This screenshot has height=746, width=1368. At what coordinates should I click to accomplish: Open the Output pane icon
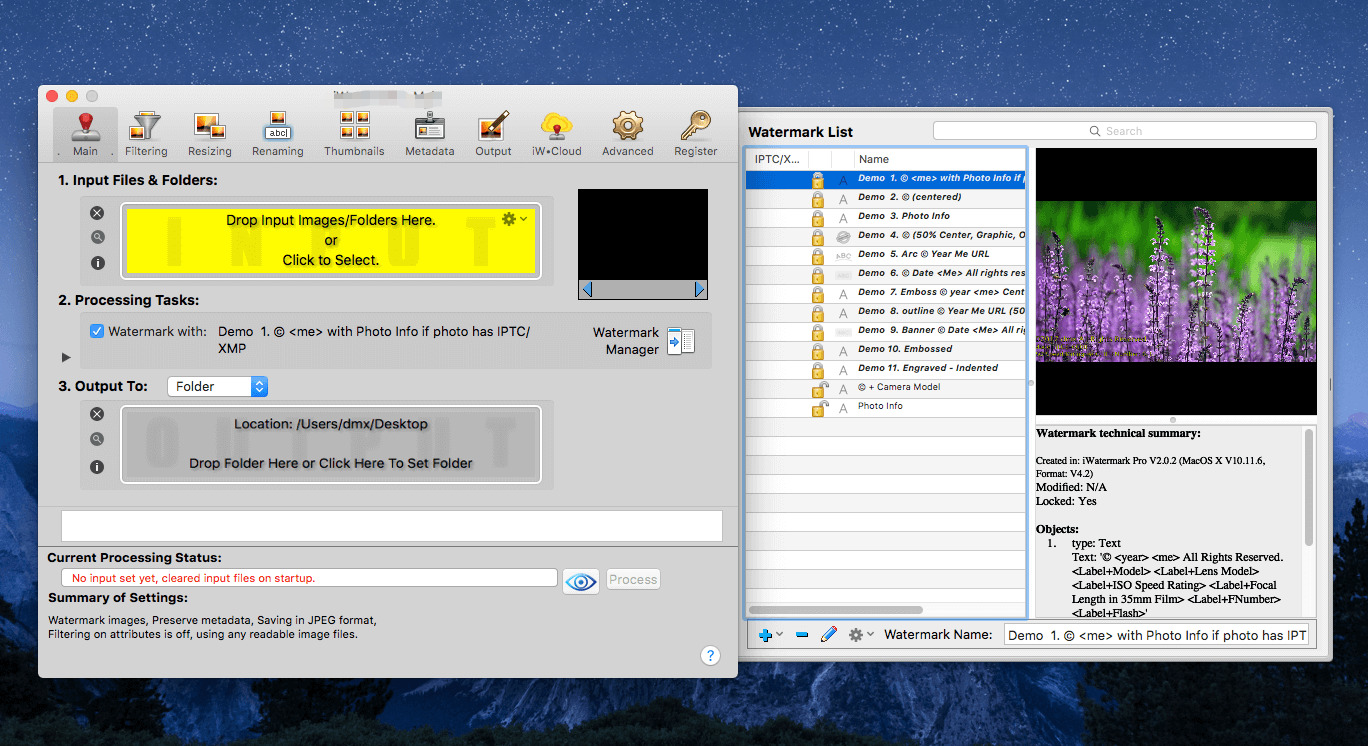pyautogui.click(x=493, y=134)
